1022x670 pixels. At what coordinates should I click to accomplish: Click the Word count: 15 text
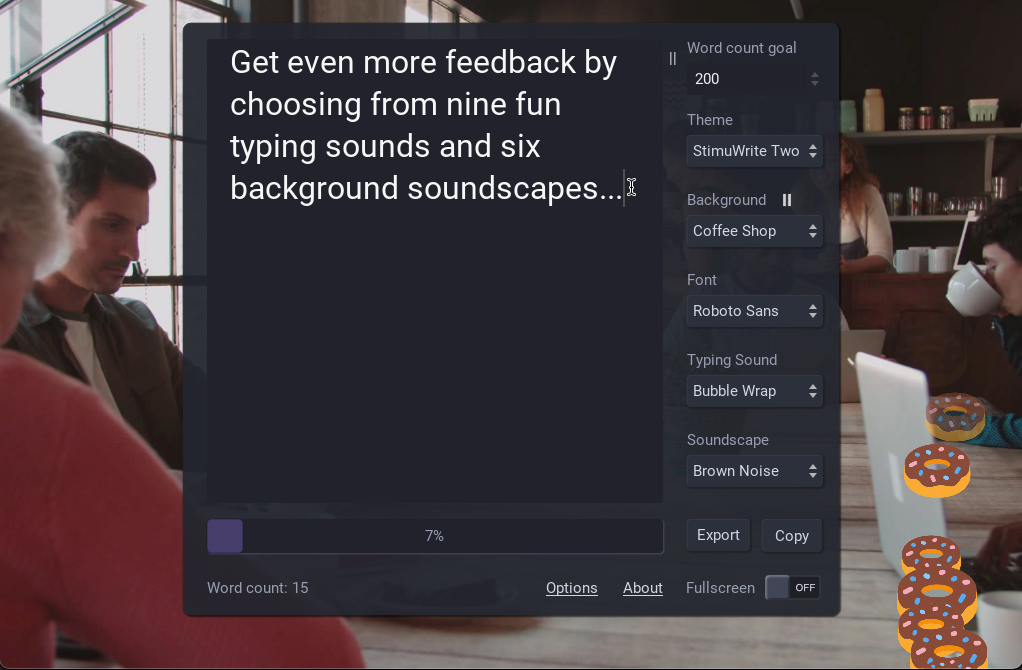tap(257, 588)
